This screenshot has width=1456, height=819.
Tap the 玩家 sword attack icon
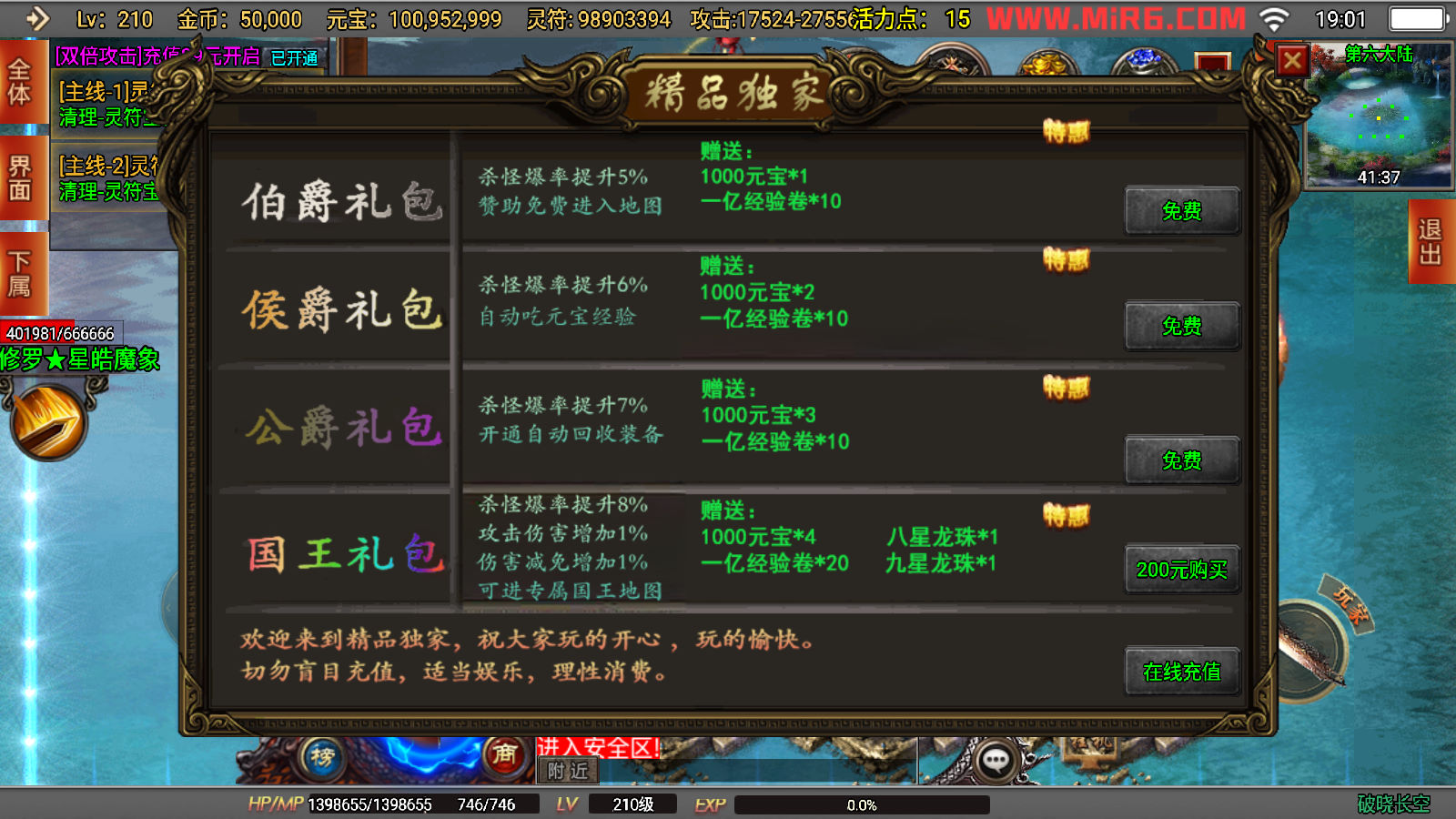(1319, 637)
